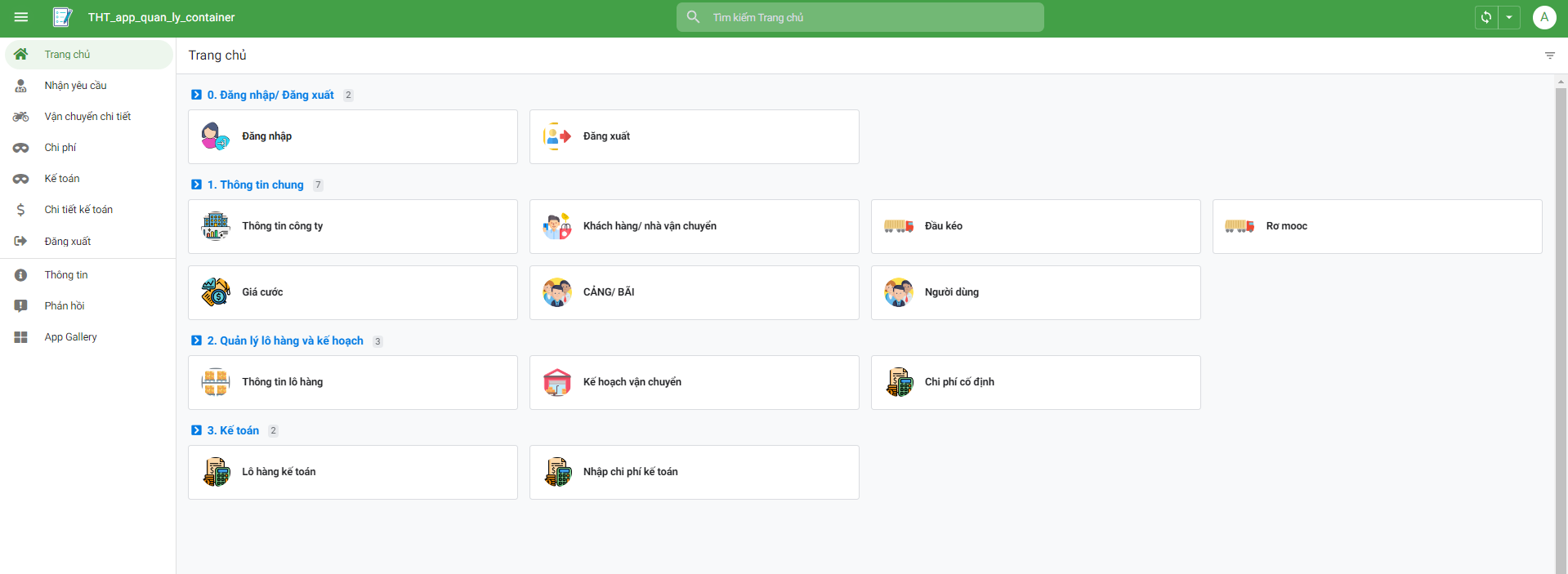Open Vận chuyển chi tiết sidebar item
This screenshot has width=1568, height=574.
(x=87, y=117)
